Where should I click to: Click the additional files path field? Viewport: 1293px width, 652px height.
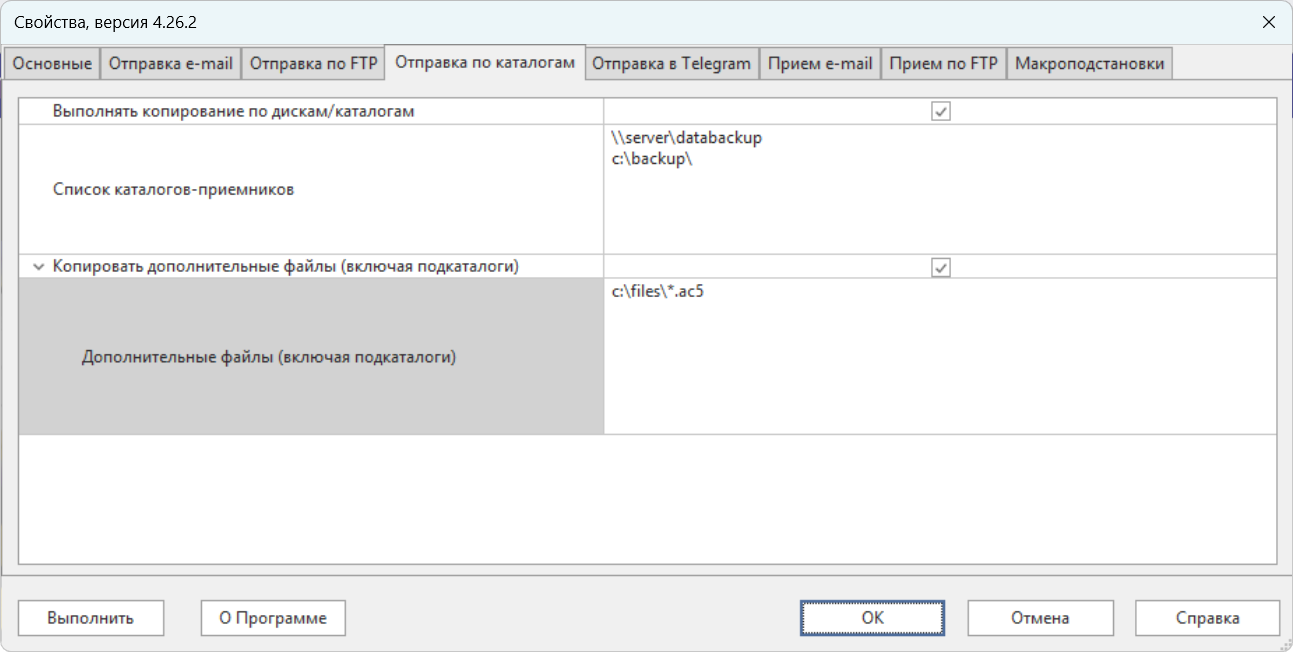[940, 357]
